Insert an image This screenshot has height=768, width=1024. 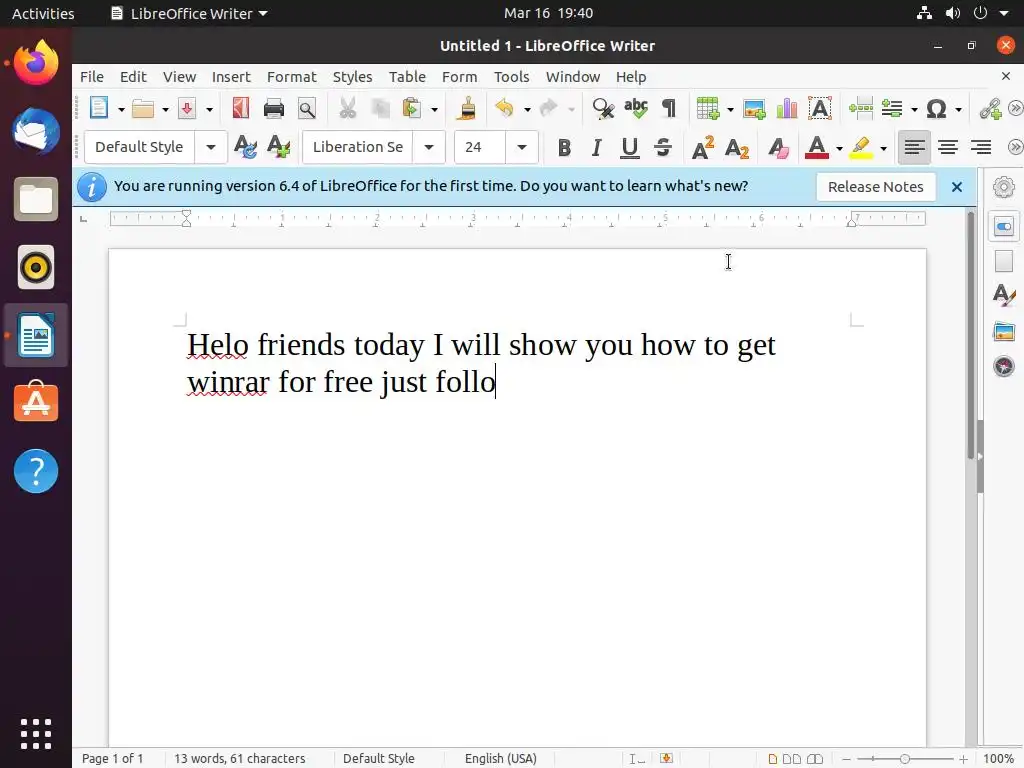point(754,108)
